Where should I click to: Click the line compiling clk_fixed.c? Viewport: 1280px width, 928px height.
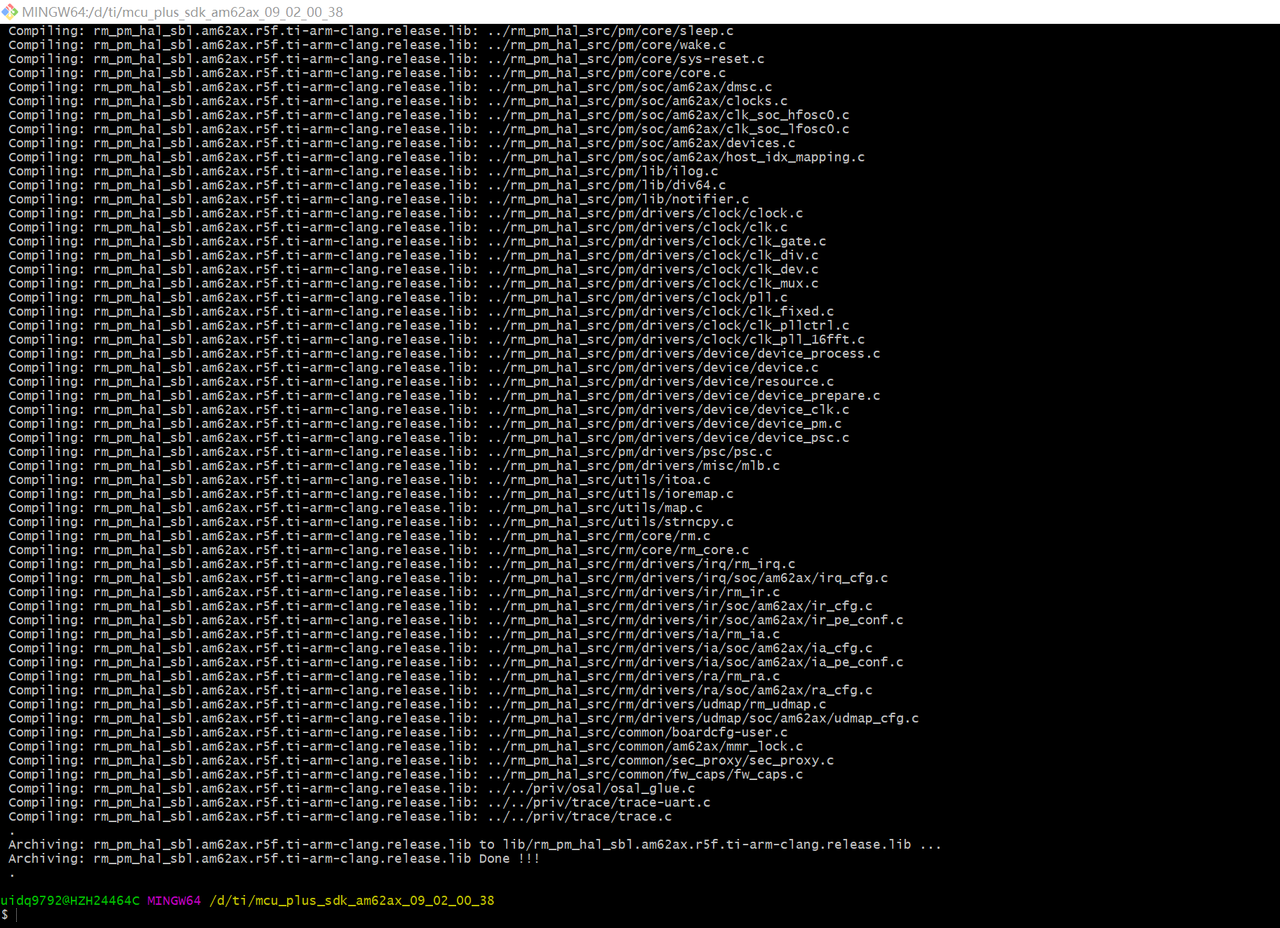pyautogui.click(x=421, y=311)
